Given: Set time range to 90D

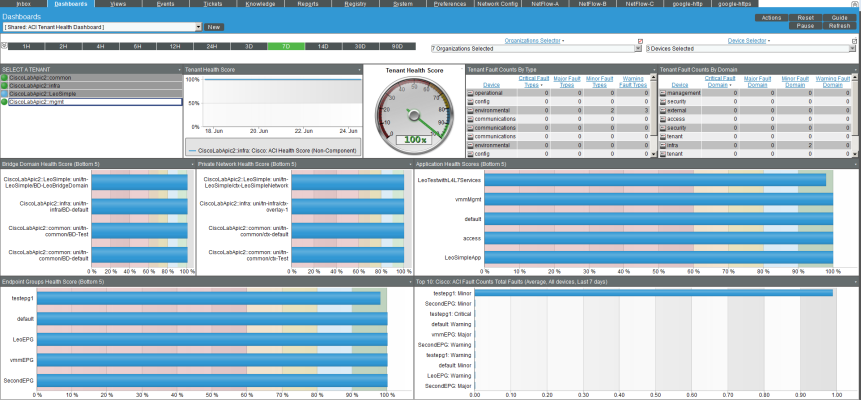Looking at the screenshot, I should click(x=397, y=46).
